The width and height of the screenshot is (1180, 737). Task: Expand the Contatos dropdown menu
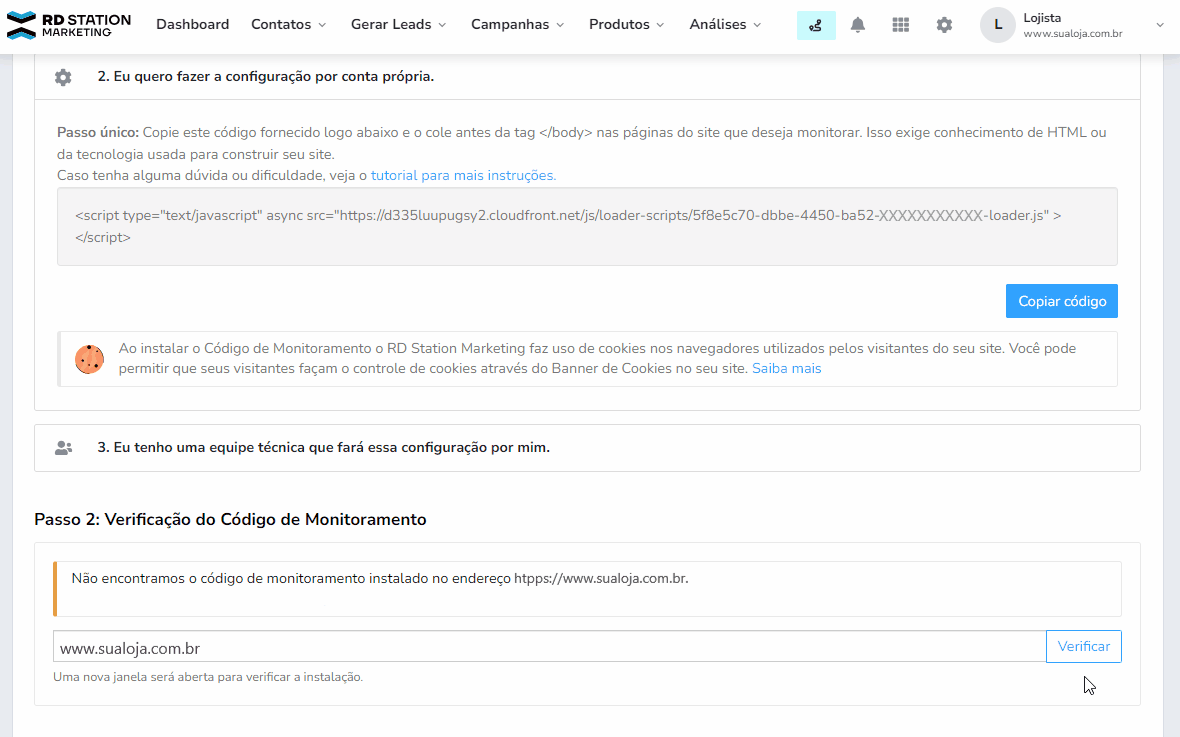[x=289, y=25]
